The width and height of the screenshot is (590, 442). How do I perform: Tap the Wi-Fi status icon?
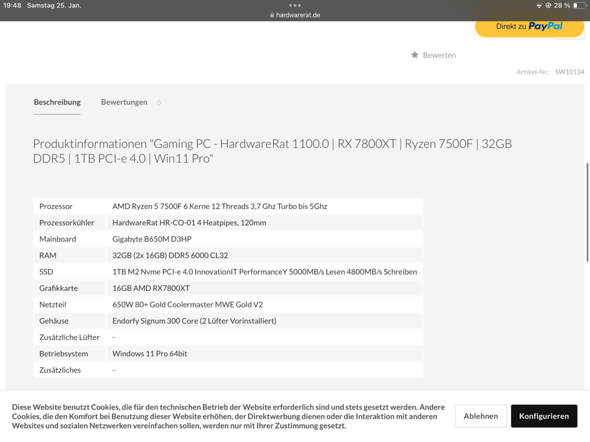coord(539,6)
